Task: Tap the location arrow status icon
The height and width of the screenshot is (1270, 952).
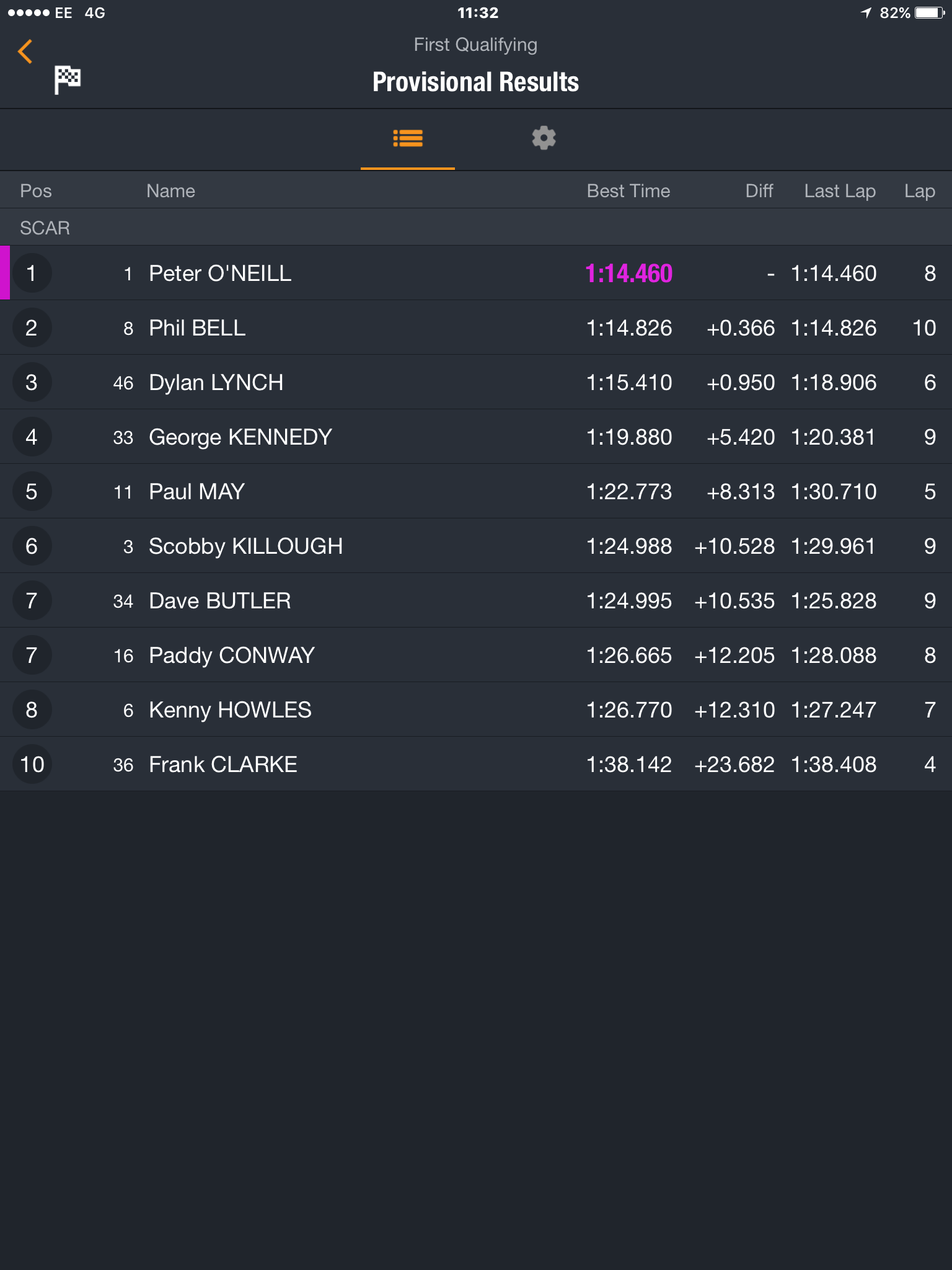Action: (866, 12)
